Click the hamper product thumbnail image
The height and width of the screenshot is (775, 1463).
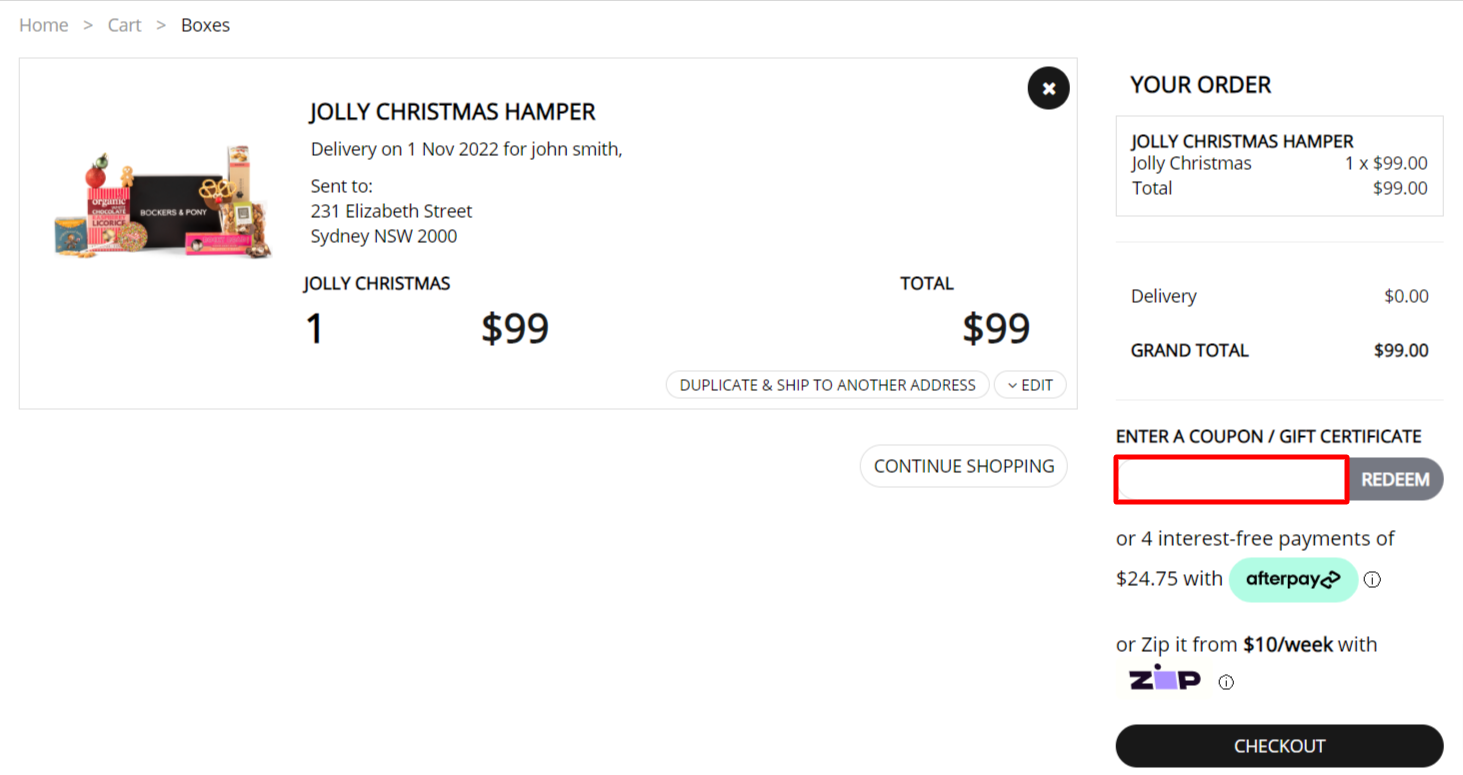pos(164,203)
